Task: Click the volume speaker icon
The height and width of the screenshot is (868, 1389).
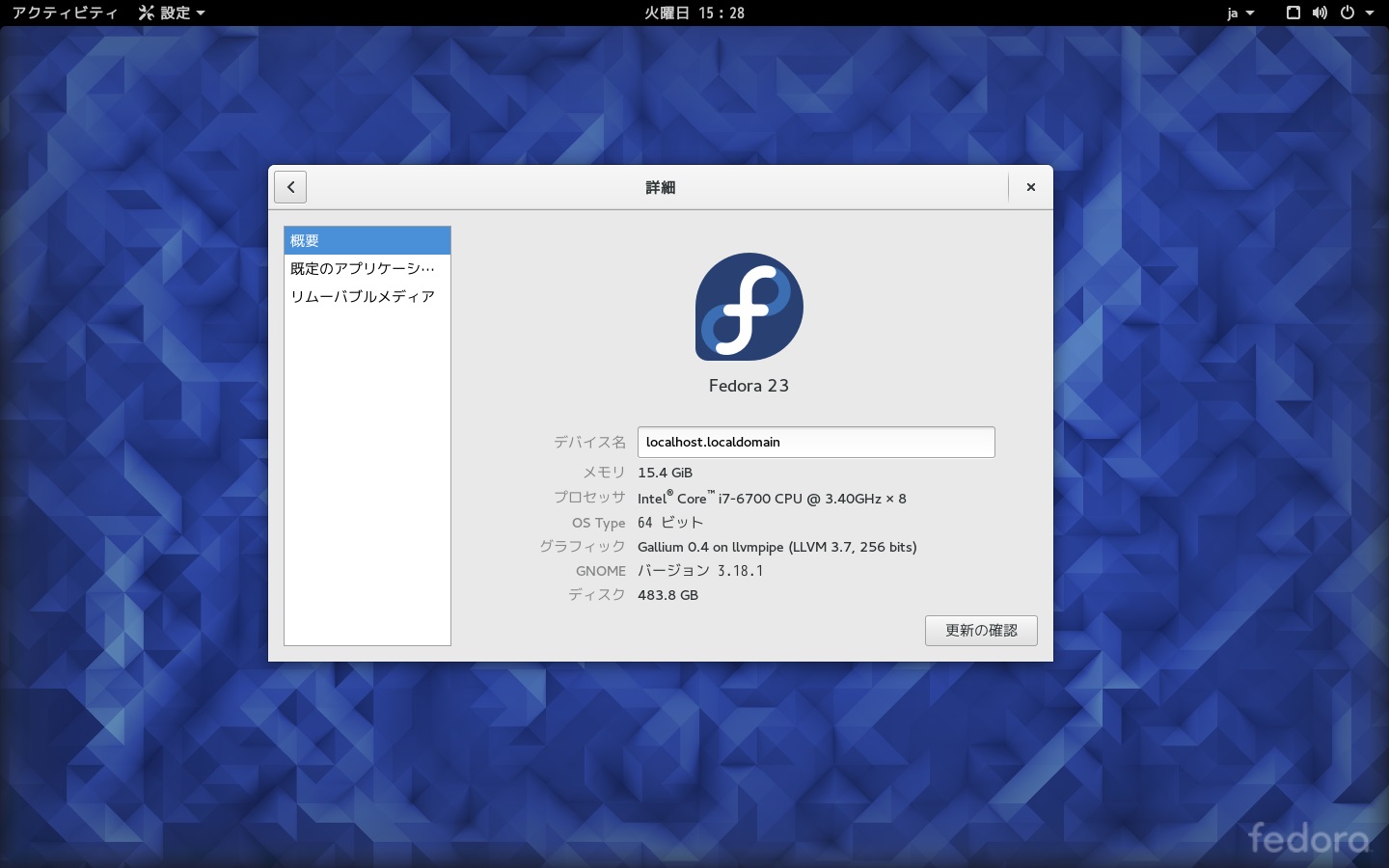Action: (1320, 13)
